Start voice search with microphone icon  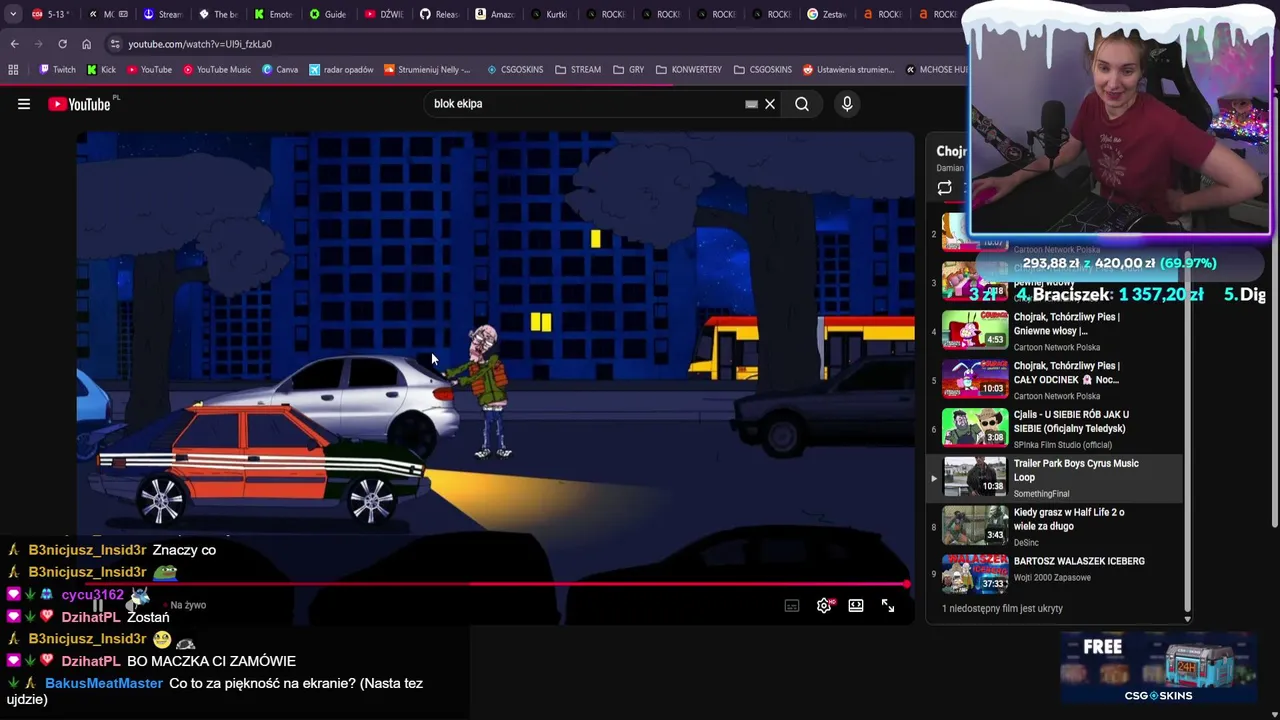click(x=847, y=104)
